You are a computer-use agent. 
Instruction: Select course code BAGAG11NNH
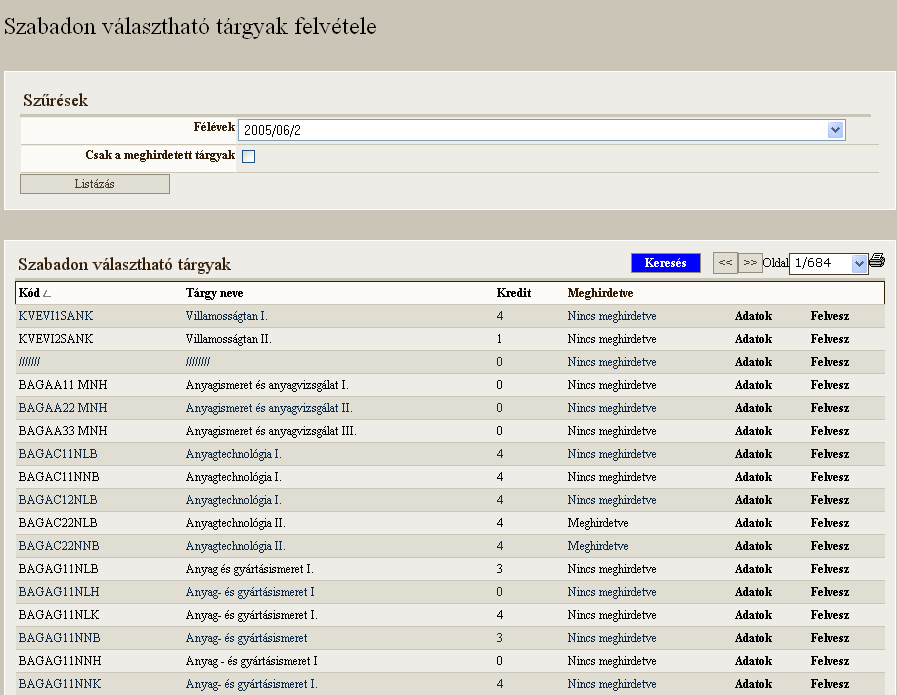click(59, 661)
